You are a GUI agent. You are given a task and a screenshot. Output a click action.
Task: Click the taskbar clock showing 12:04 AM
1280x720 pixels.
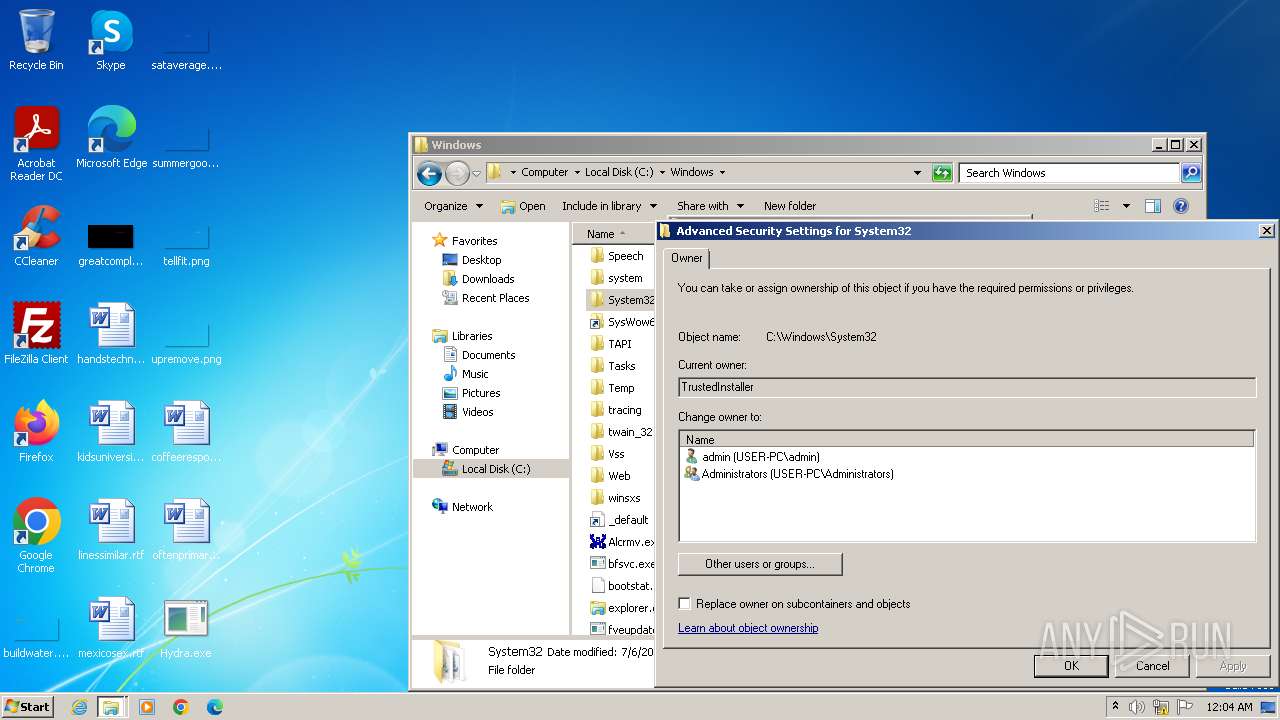(x=1229, y=707)
